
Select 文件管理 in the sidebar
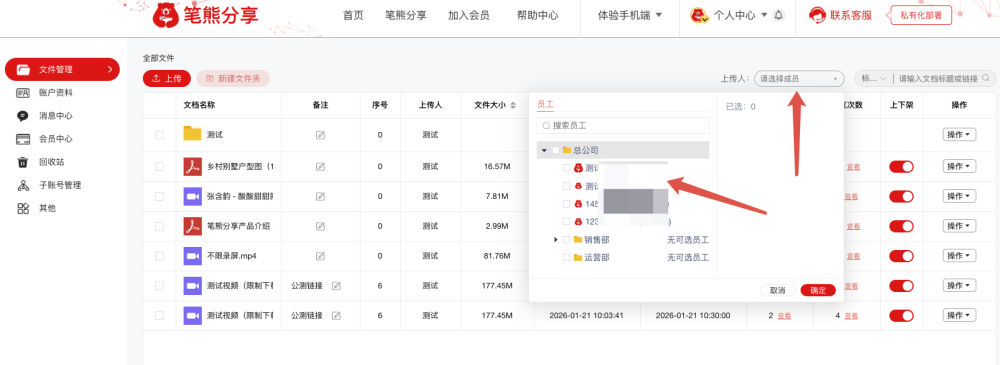click(x=62, y=69)
